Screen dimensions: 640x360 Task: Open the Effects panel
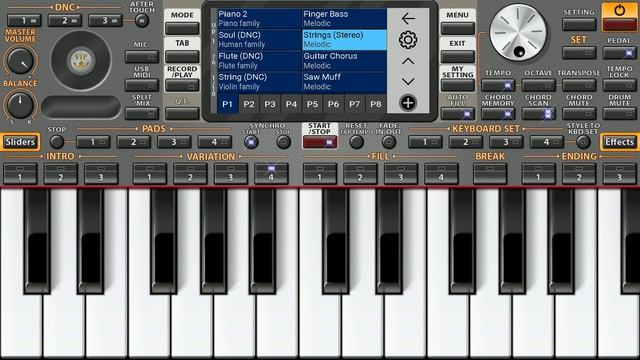(620, 142)
